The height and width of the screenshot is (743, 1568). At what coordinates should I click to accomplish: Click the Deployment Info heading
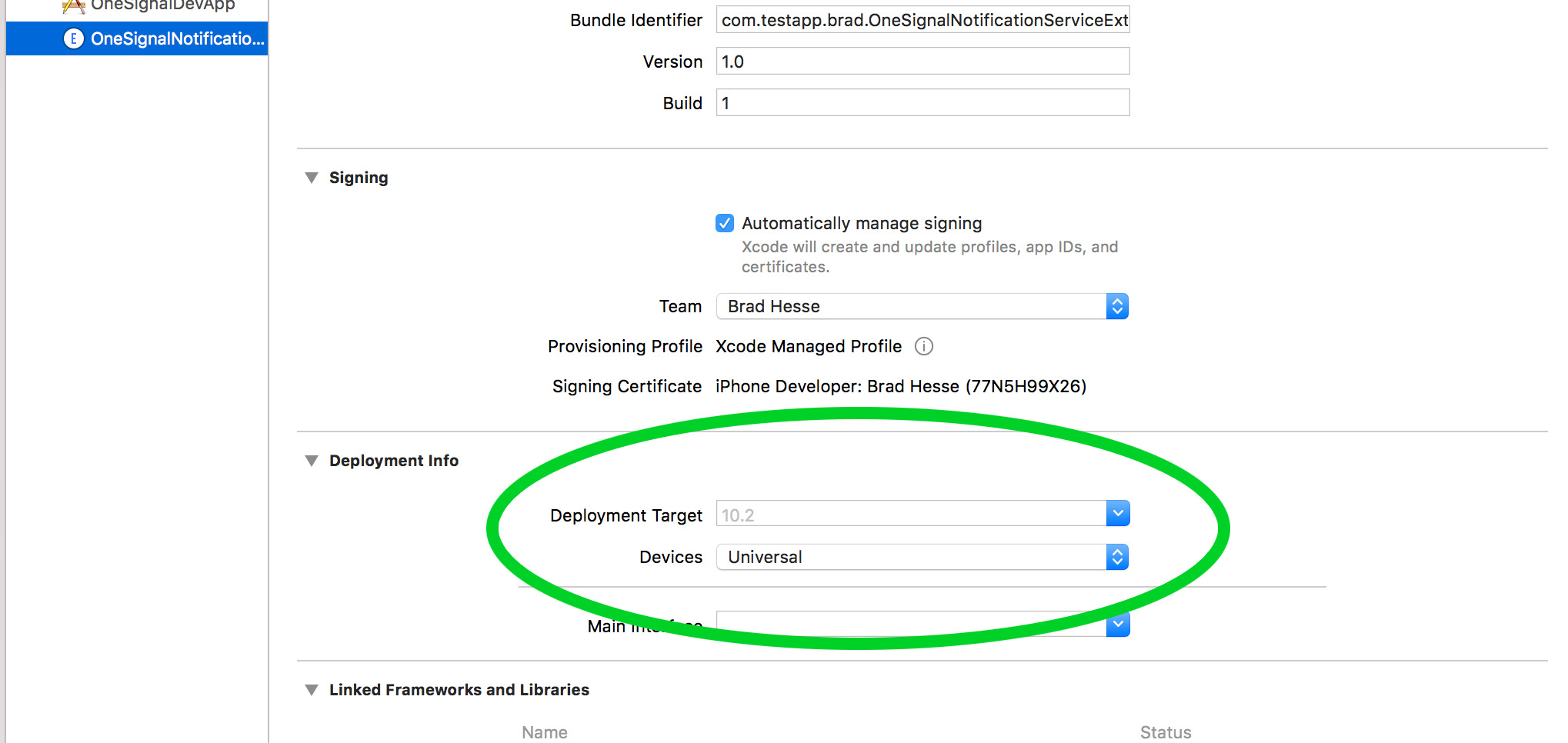pyautogui.click(x=394, y=461)
